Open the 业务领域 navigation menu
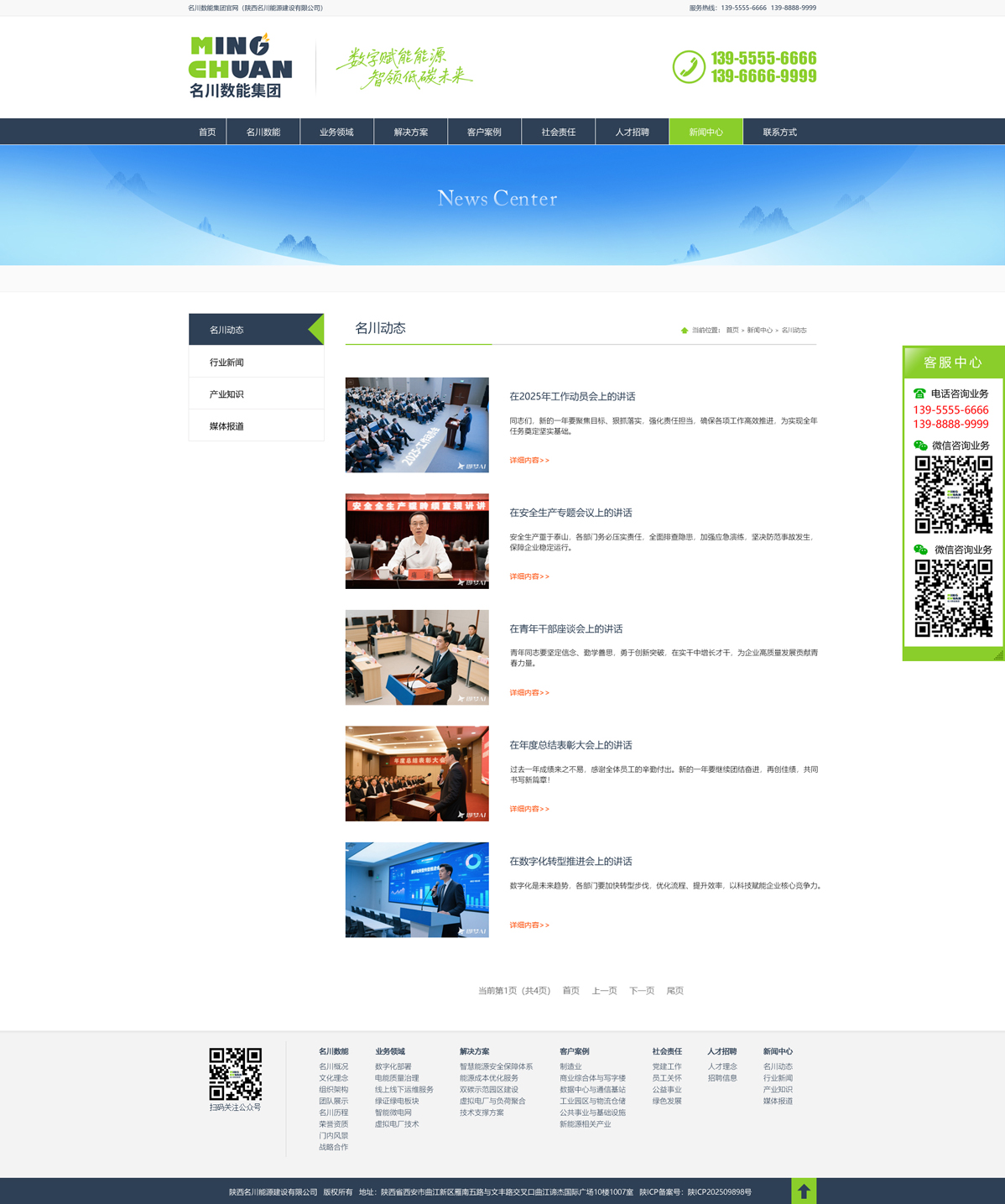This screenshot has width=1005, height=1204. coord(336,132)
